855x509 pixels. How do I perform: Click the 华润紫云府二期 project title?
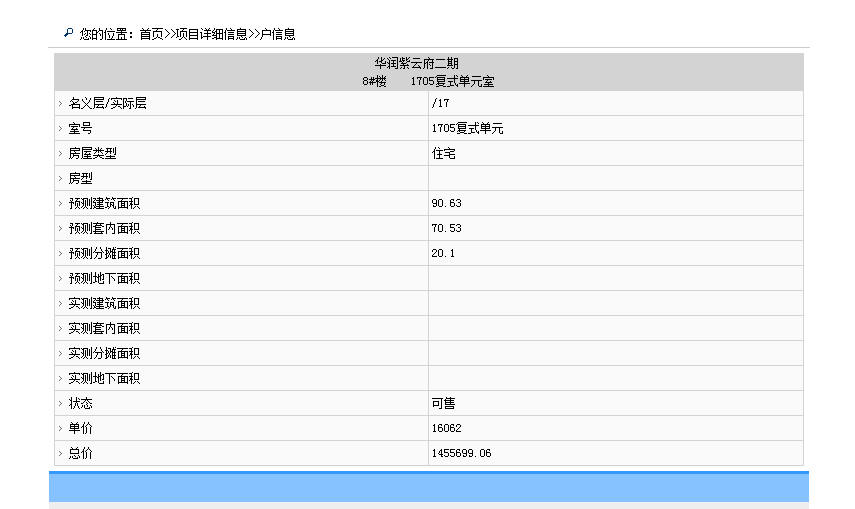[x=417, y=63]
